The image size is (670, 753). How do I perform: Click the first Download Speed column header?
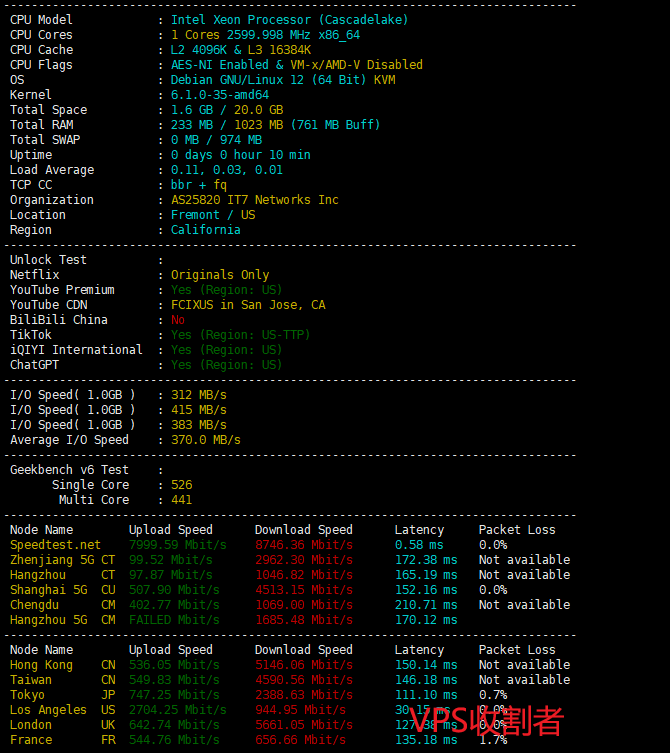coord(303,530)
